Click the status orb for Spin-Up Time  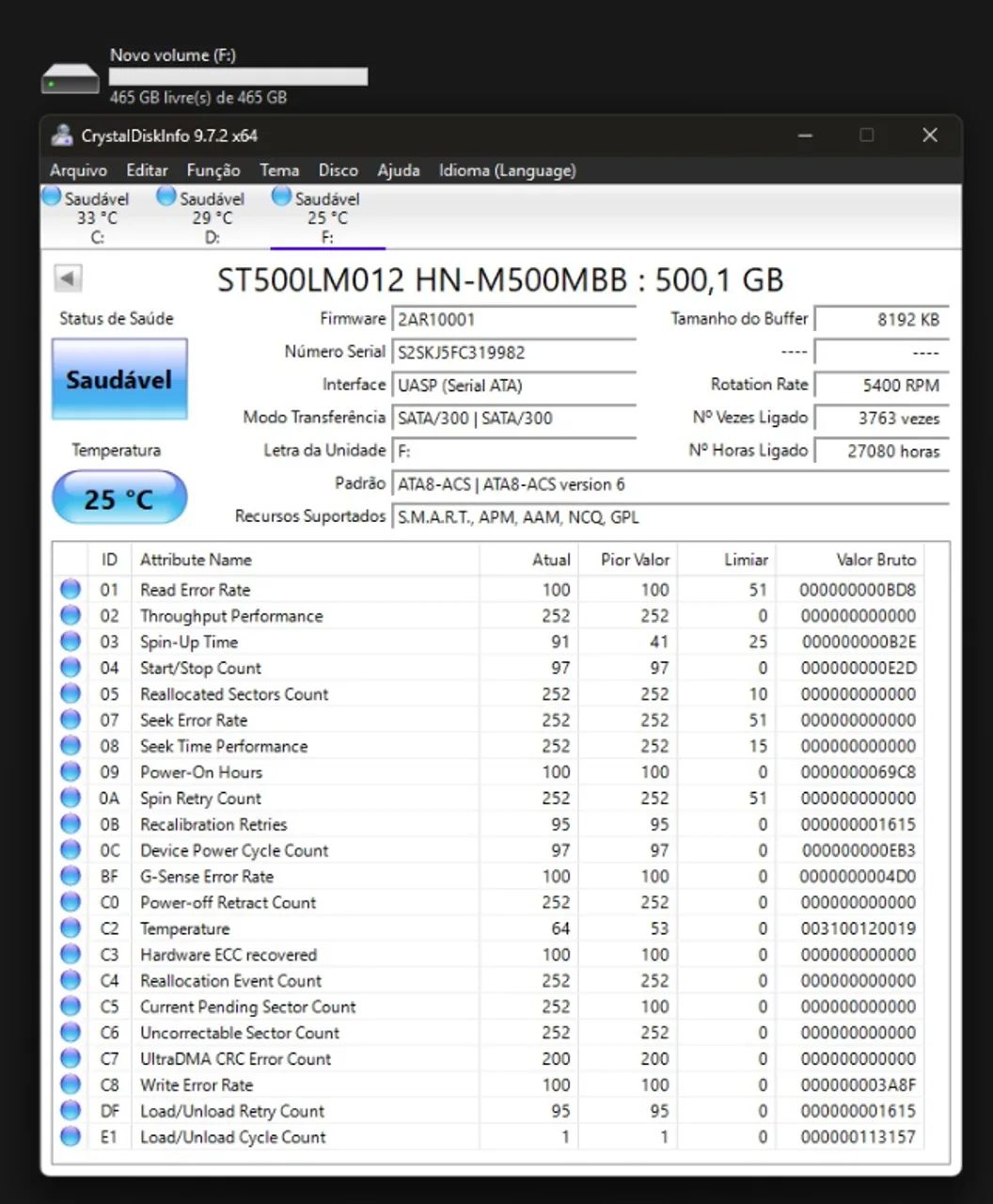[71, 642]
